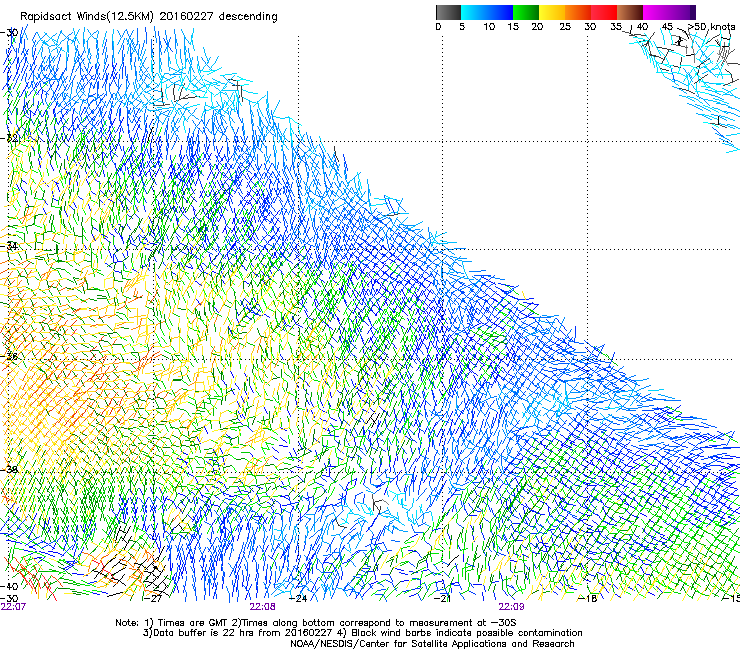Click the brown 35–40 knots legend swatch
The width and height of the screenshot is (740, 650).
click(x=630, y=12)
